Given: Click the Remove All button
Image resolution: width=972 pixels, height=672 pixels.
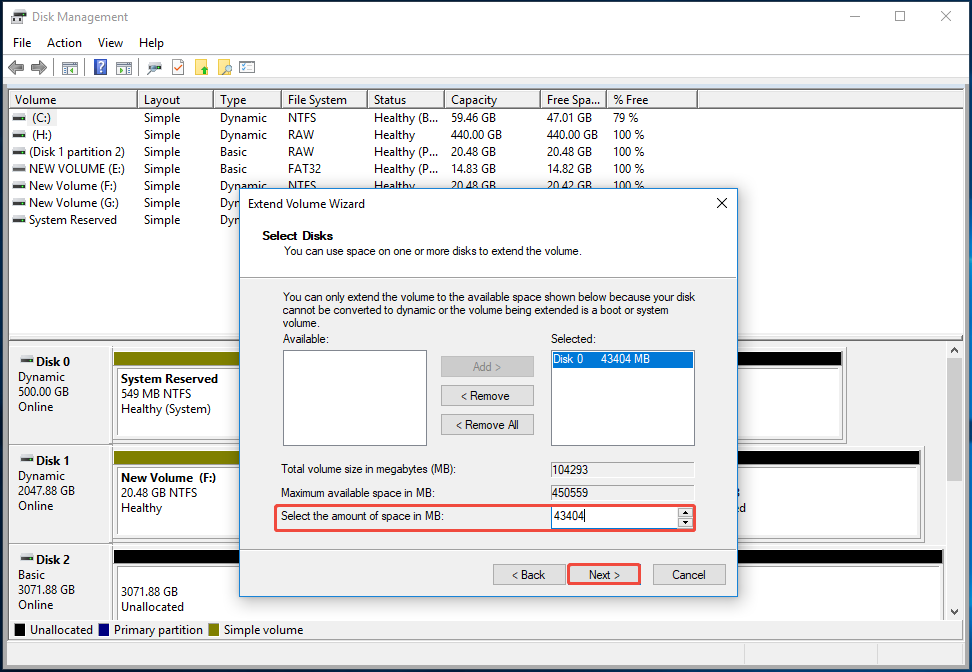Looking at the screenshot, I should coord(487,425).
